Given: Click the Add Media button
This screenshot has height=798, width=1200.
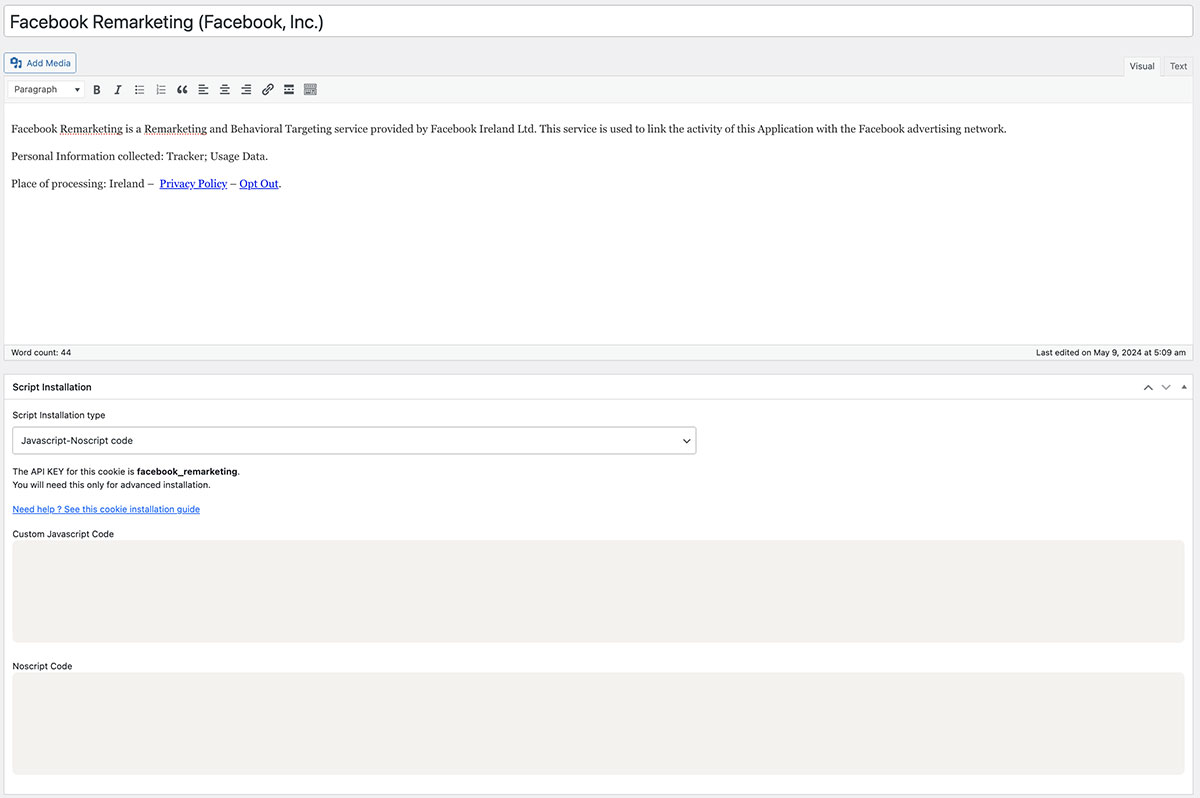Looking at the screenshot, I should coord(40,63).
